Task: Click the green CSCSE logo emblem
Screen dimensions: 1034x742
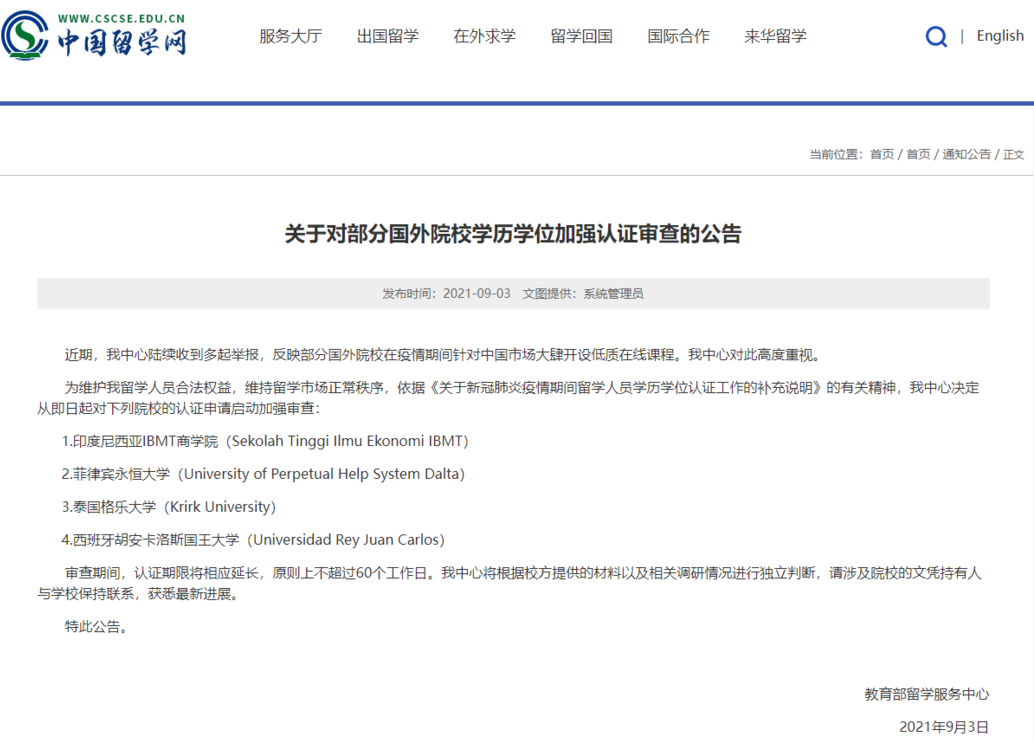Action: click(x=25, y=36)
